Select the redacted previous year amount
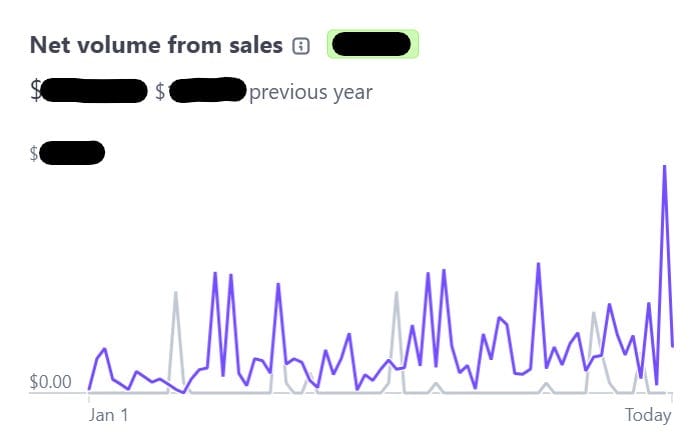 [205, 92]
